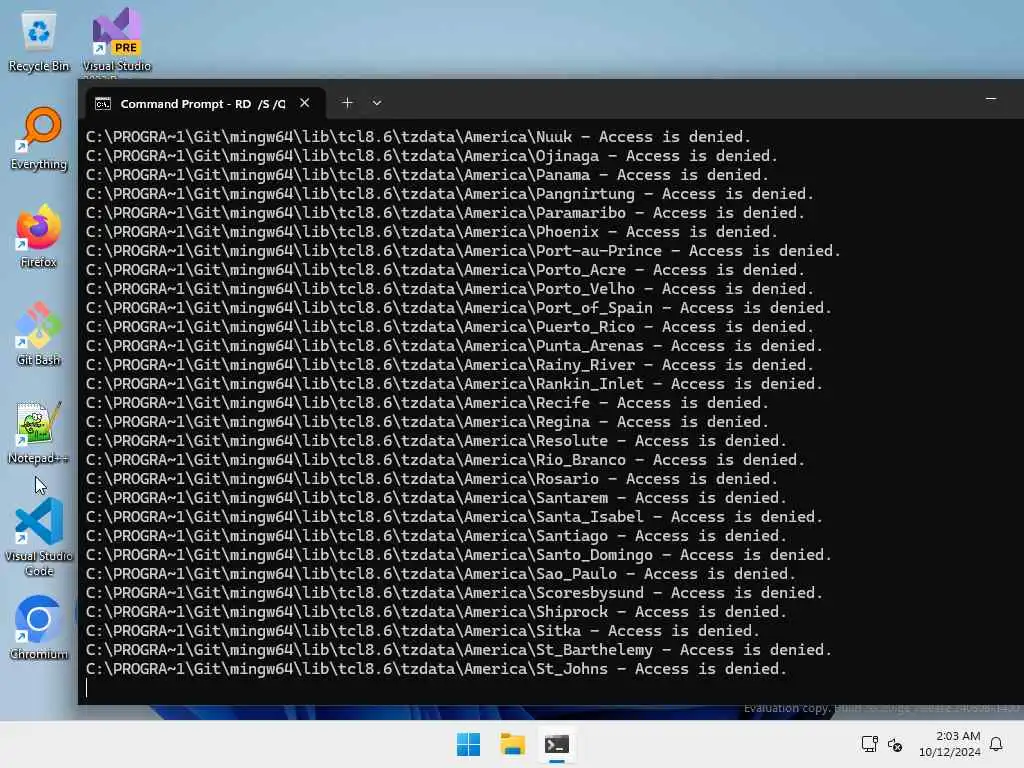1024x768 pixels.
Task: Click the line ending with America\Nuuk
Action: tap(419, 137)
